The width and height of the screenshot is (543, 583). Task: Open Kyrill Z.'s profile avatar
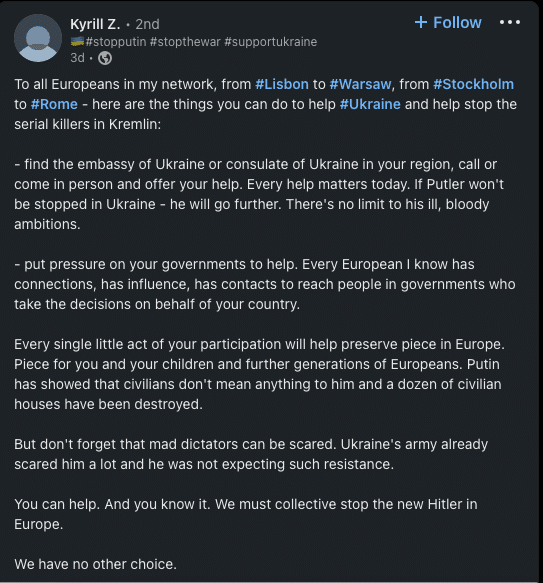tap(38, 38)
